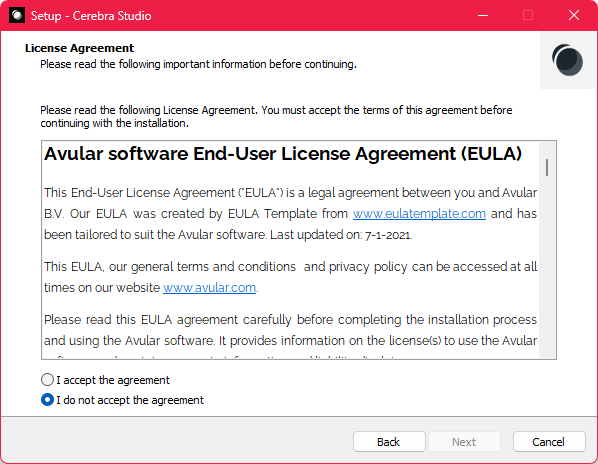Go to previous step with Back button
598x464 pixels.
[x=389, y=442]
